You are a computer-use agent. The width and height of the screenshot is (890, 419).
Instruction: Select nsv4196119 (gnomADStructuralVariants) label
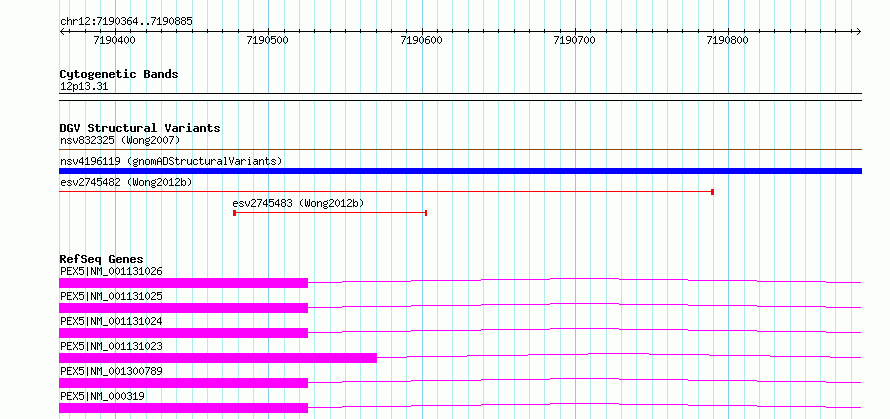[x=171, y=161]
